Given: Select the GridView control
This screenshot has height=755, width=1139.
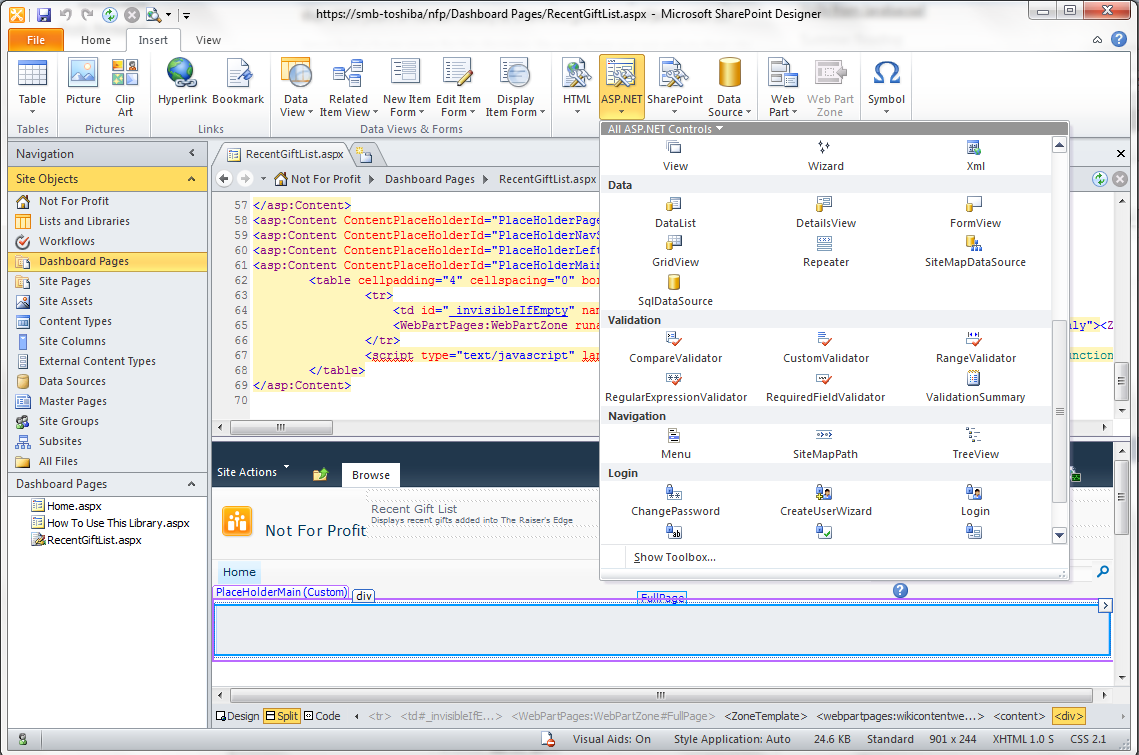Looking at the screenshot, I should pos(675,251).
